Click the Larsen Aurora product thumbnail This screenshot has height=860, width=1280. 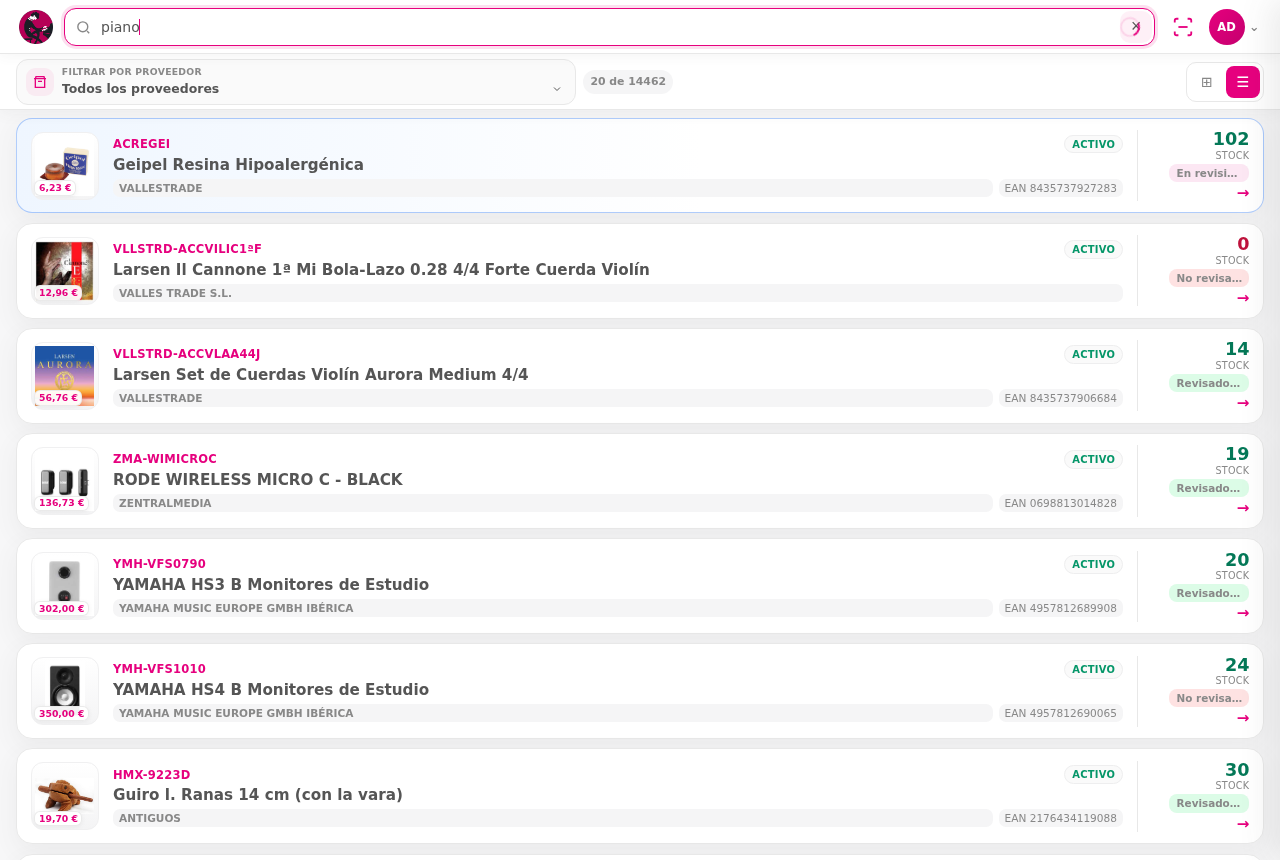click(x=65, y=375)
